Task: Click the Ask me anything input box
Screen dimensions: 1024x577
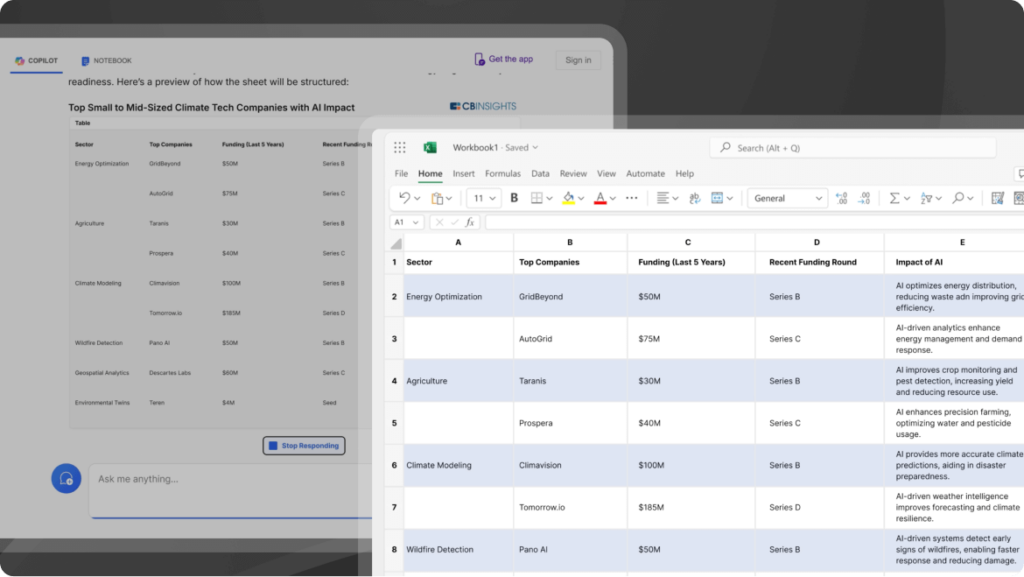Action: click(x=230, y=480)
